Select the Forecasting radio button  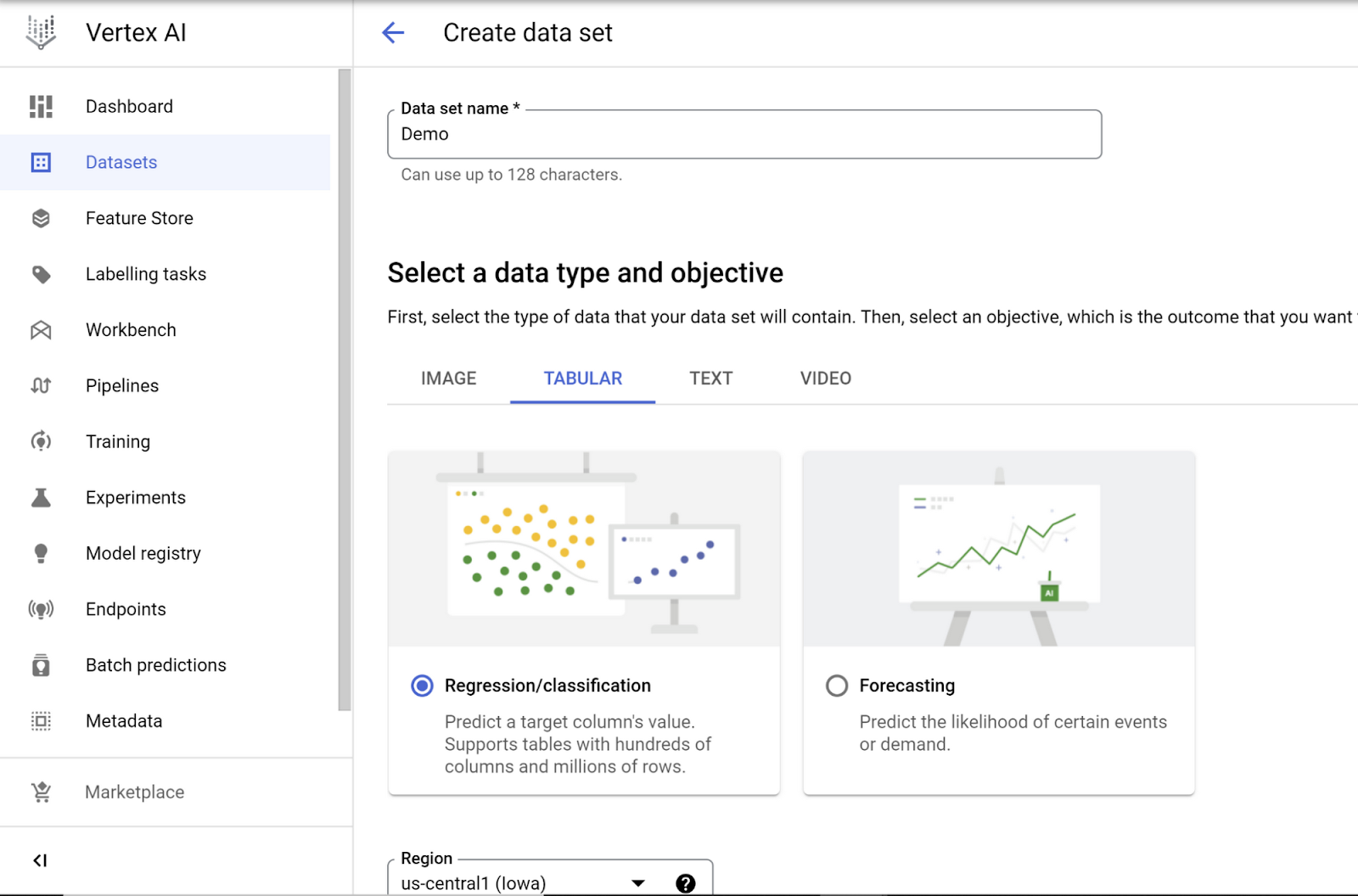point(837,686)
